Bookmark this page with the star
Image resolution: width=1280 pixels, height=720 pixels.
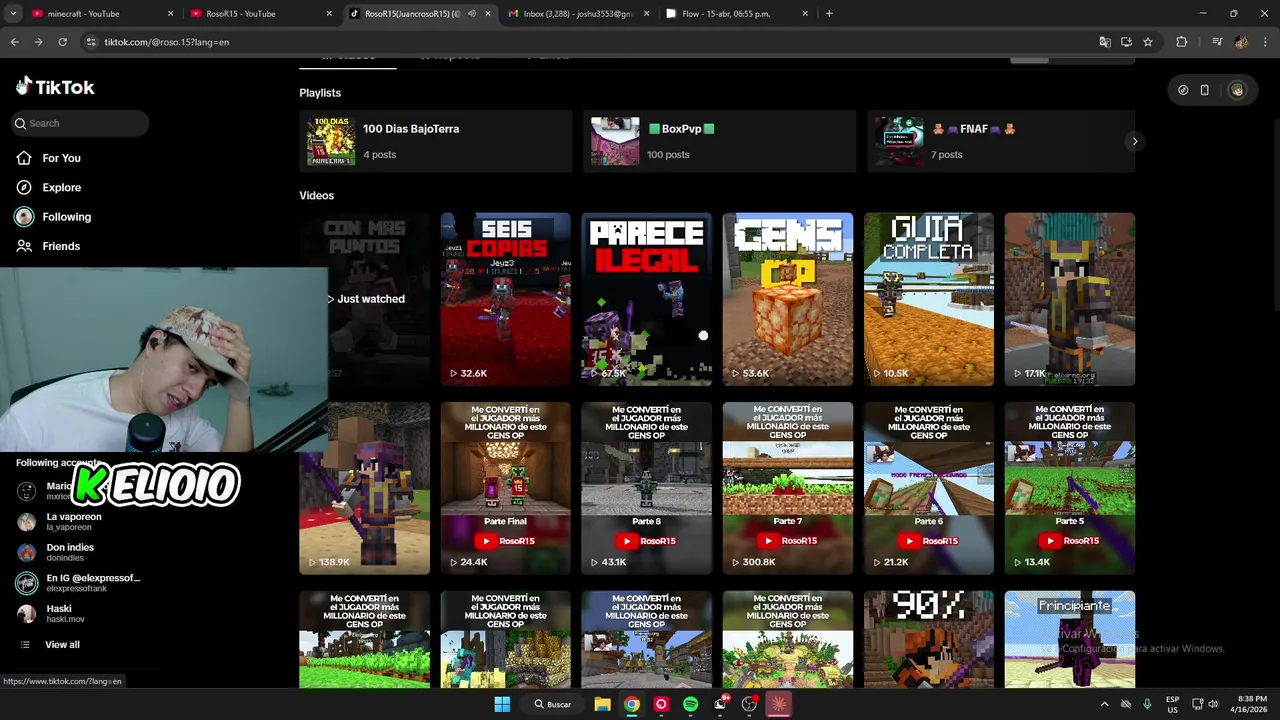[x=1148, y=42]
